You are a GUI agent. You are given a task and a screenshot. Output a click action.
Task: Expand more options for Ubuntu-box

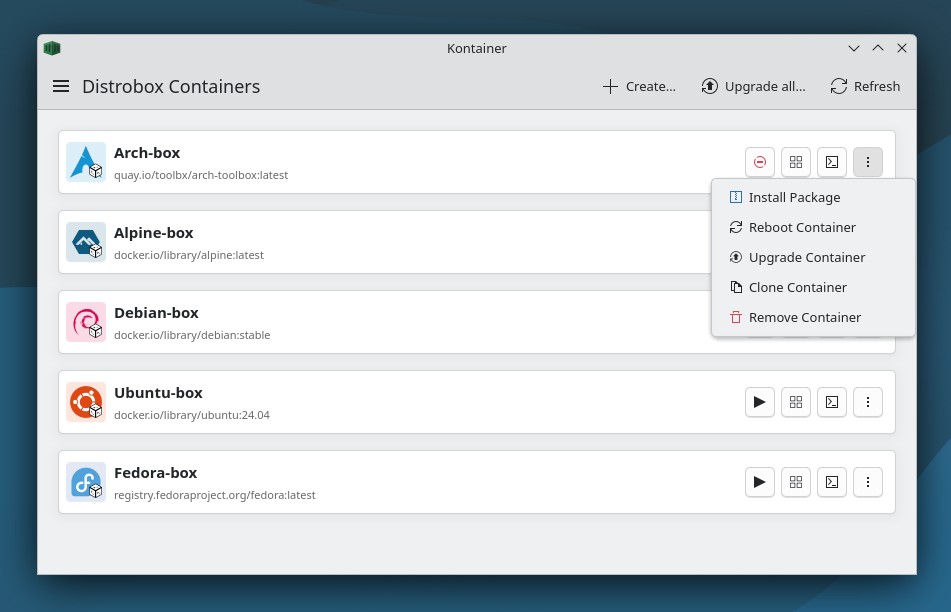click(x=868, y=402)
